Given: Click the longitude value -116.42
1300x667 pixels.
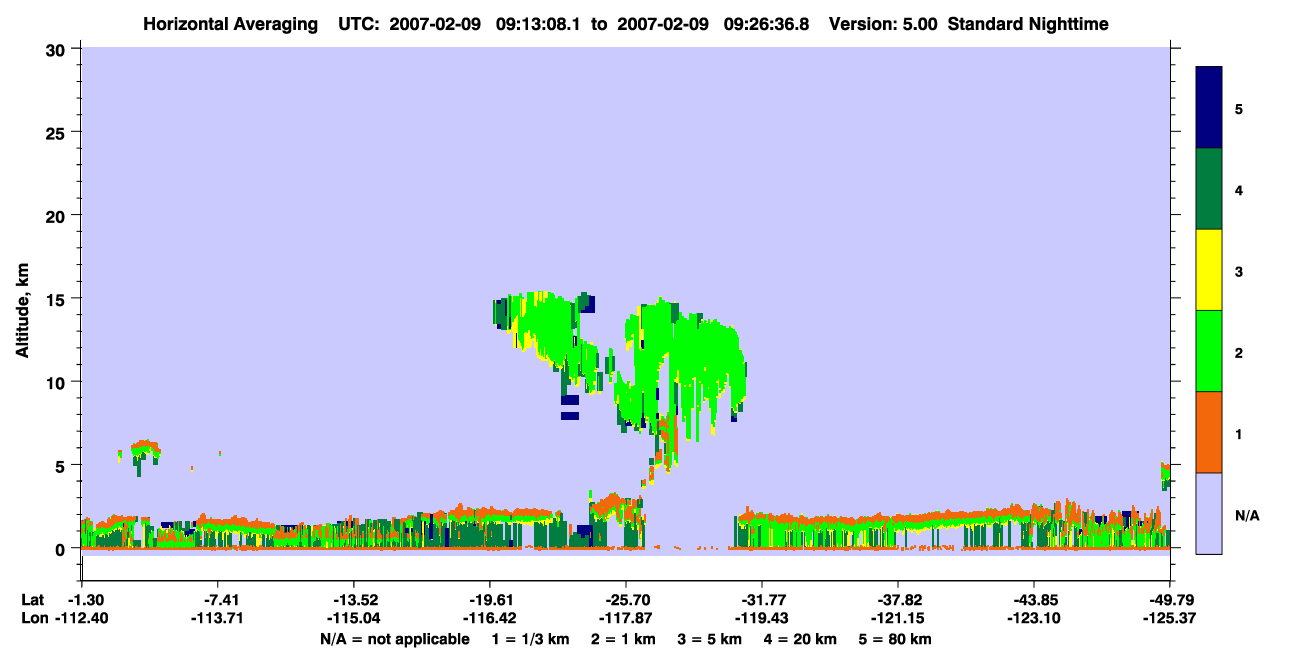Looking at the screenshot, I should 489,618.
